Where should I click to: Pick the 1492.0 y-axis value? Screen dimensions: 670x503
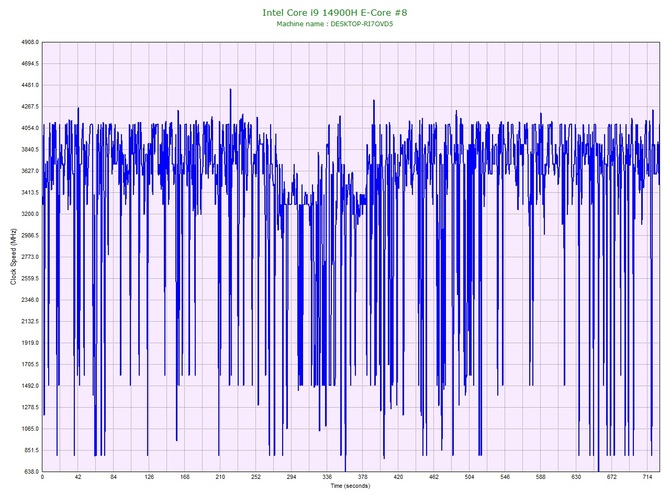[x=29, y=386]
